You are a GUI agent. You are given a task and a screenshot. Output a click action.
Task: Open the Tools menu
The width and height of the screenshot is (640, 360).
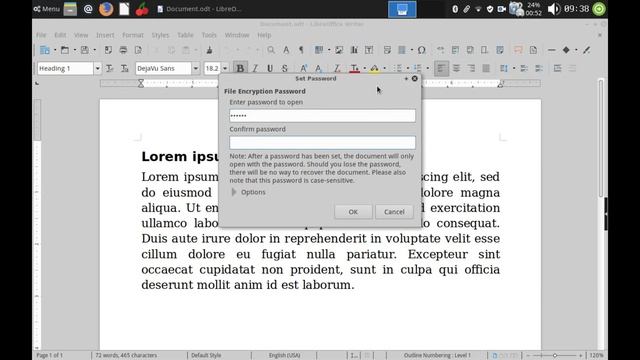tap(209, 35)
